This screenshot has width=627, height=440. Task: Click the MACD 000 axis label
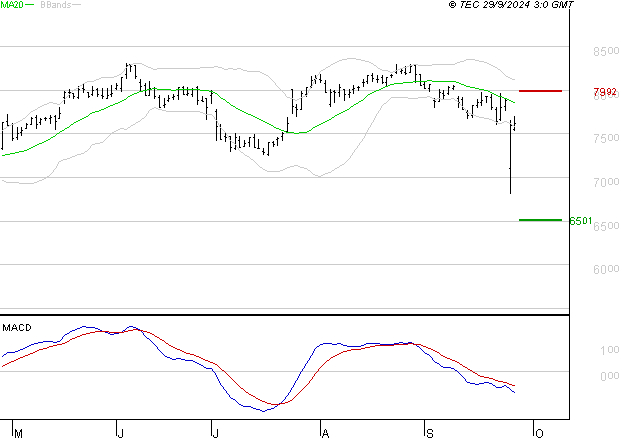tap(609, 376)
